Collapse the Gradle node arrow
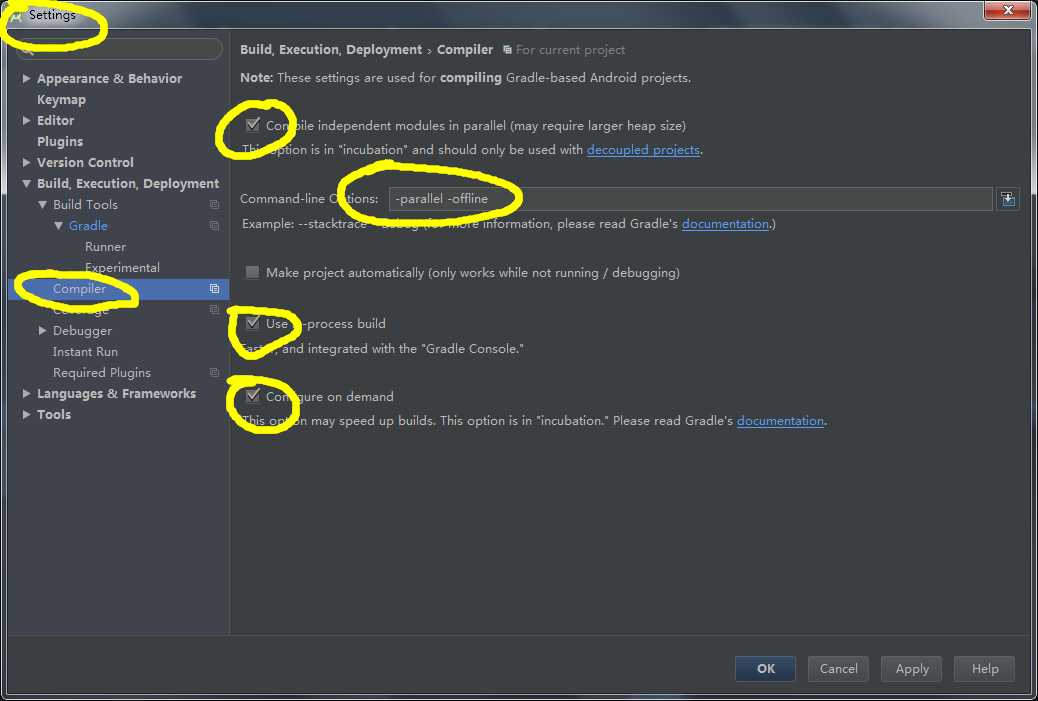The height and width of the screenshot is (701, 1038). 58,226
